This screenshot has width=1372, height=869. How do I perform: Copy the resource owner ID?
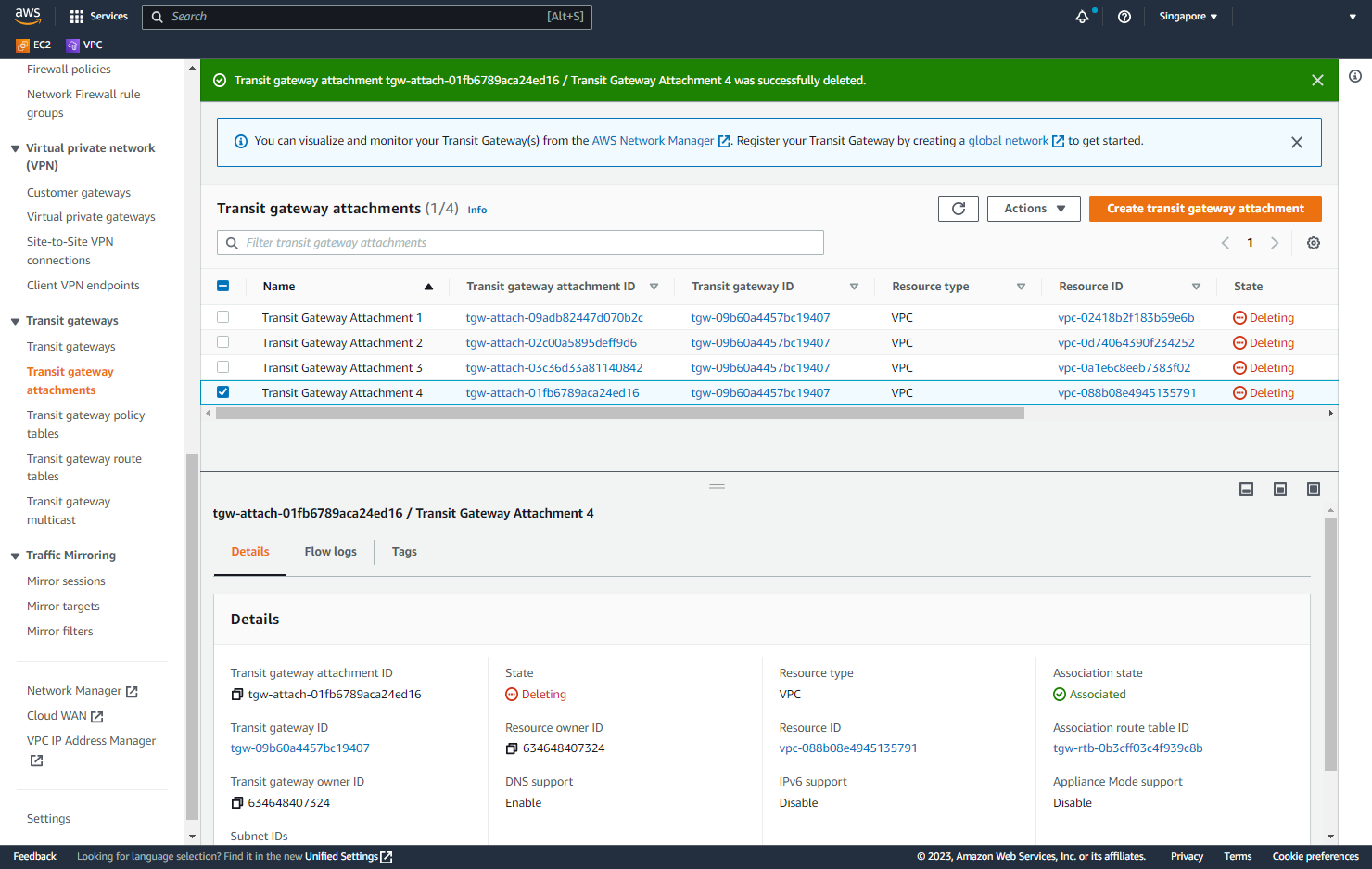coord(512,748)
